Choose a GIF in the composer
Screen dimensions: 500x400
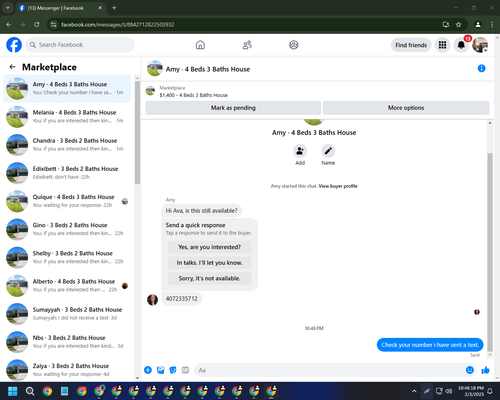[x=185, y=370]
